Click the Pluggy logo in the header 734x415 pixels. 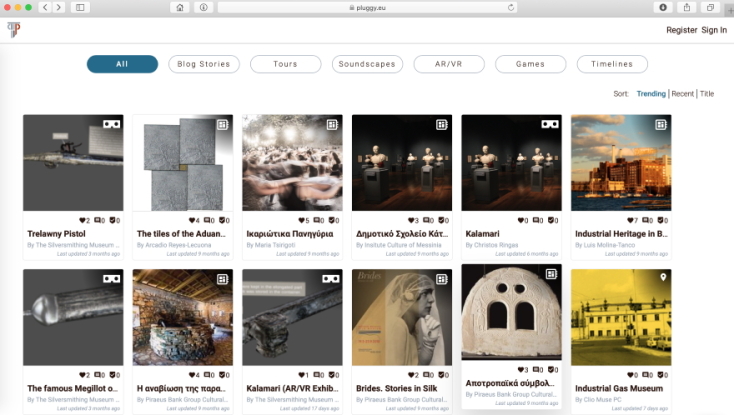coord(14,30)
